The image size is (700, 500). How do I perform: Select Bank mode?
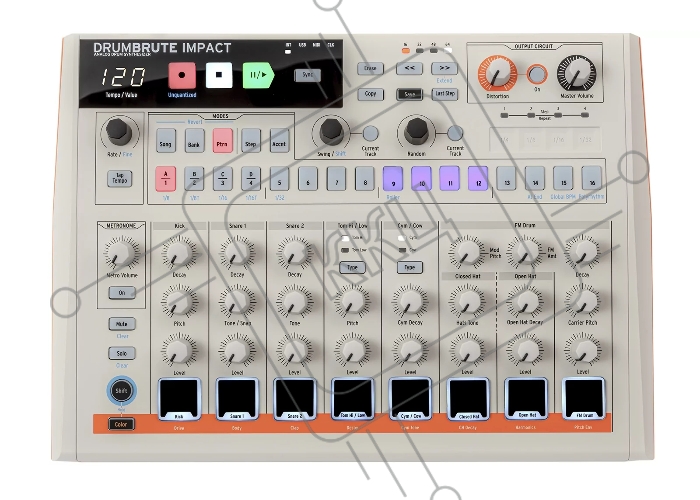pos(194,142)
